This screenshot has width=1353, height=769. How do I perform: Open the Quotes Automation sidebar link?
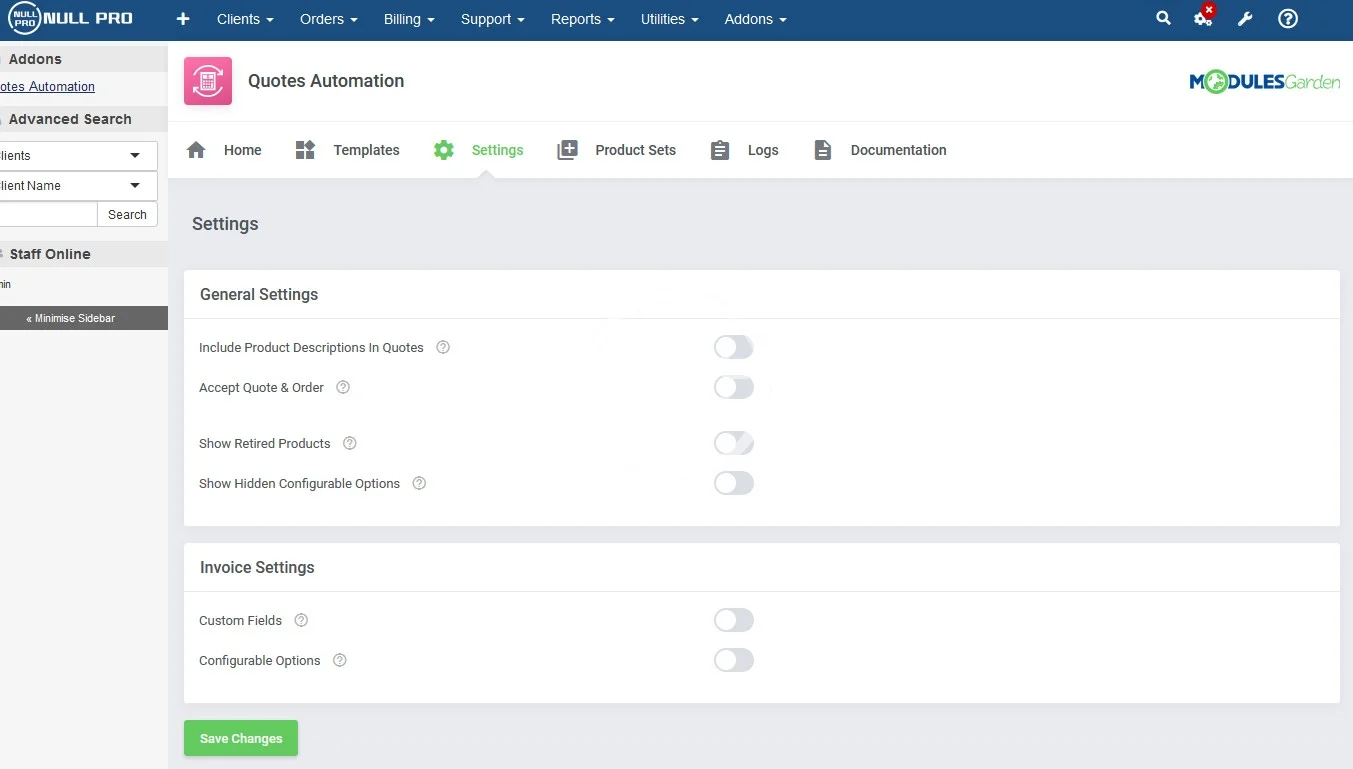pos(47,87)
